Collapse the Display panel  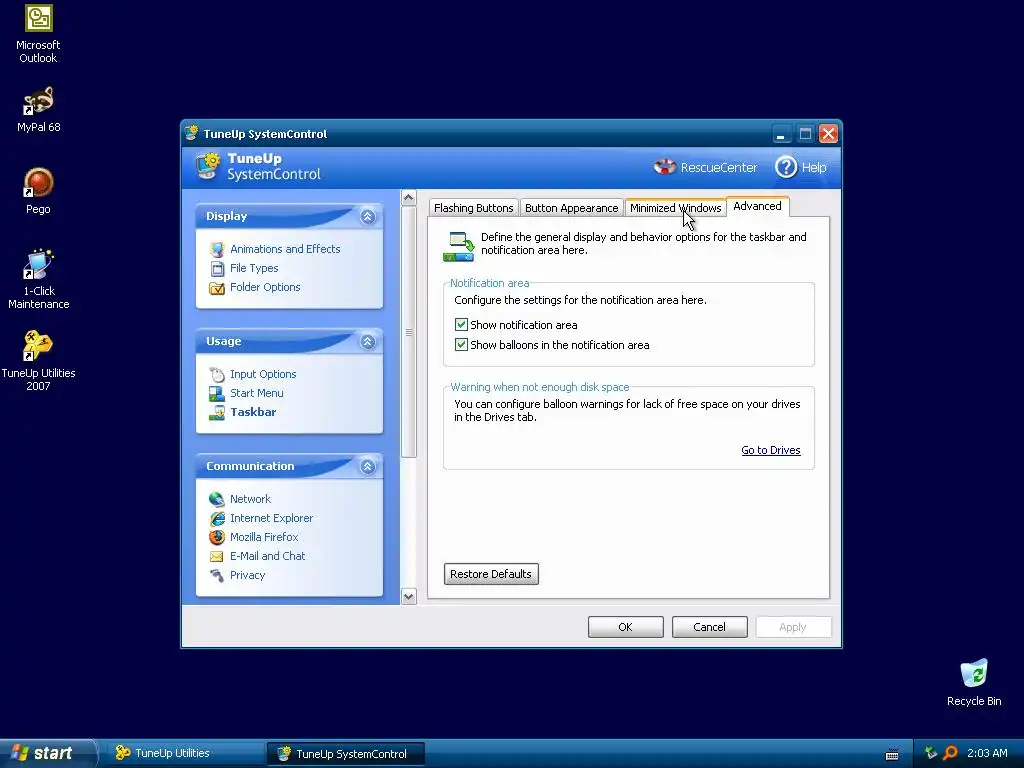368,217
